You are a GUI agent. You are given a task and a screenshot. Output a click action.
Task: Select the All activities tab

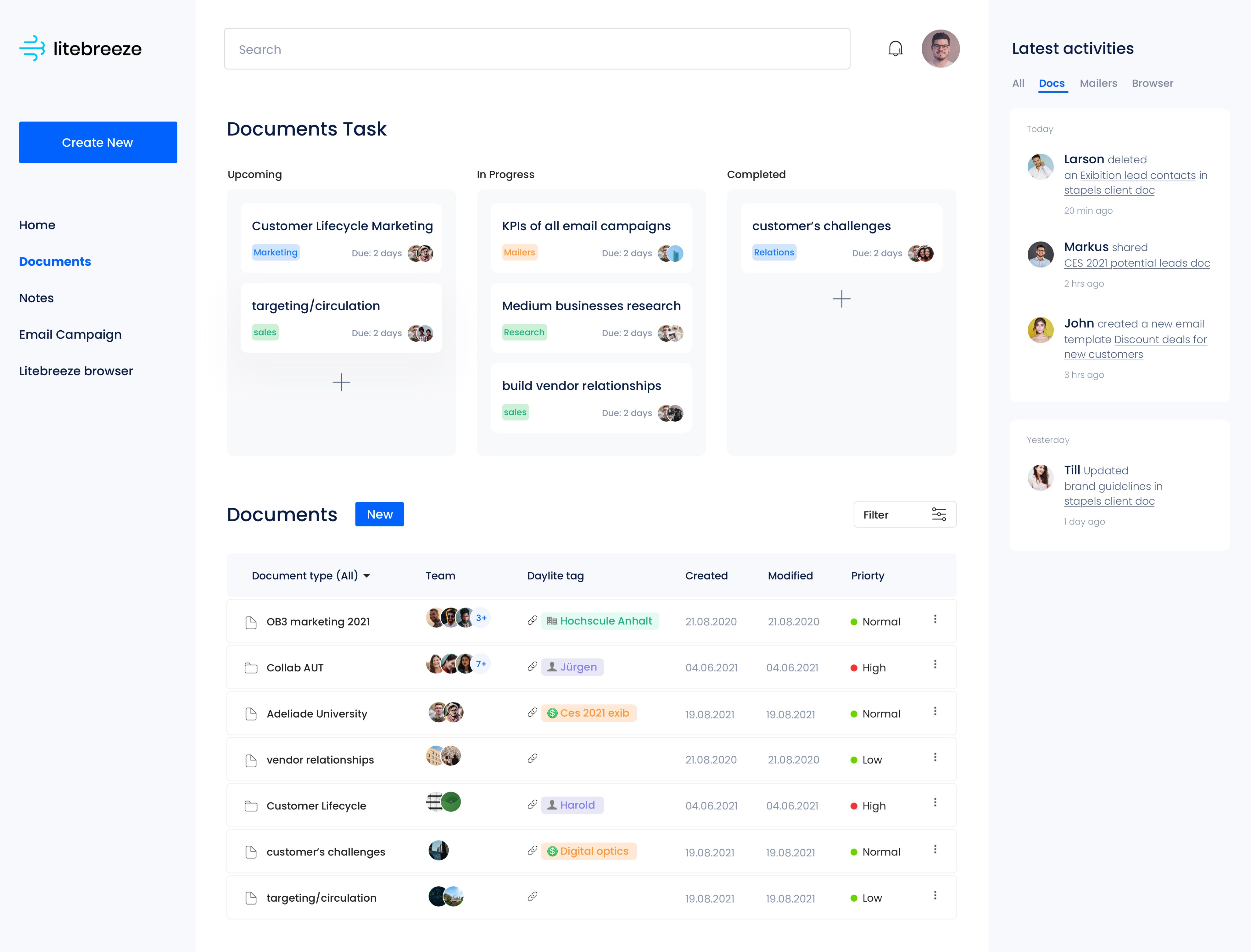[x=1018, y=83]
